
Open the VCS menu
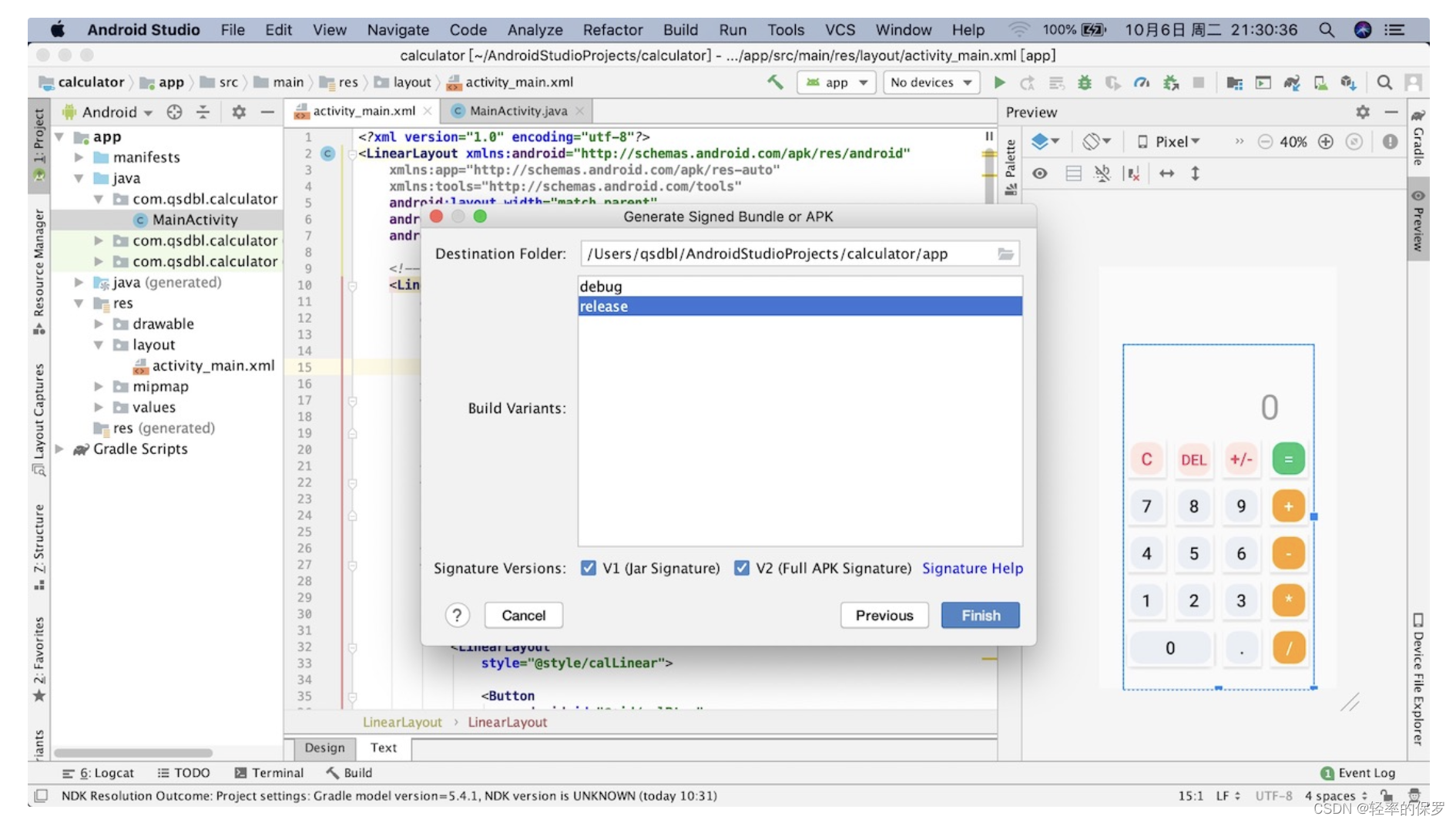pyautogui.click(x=840, y=29)
